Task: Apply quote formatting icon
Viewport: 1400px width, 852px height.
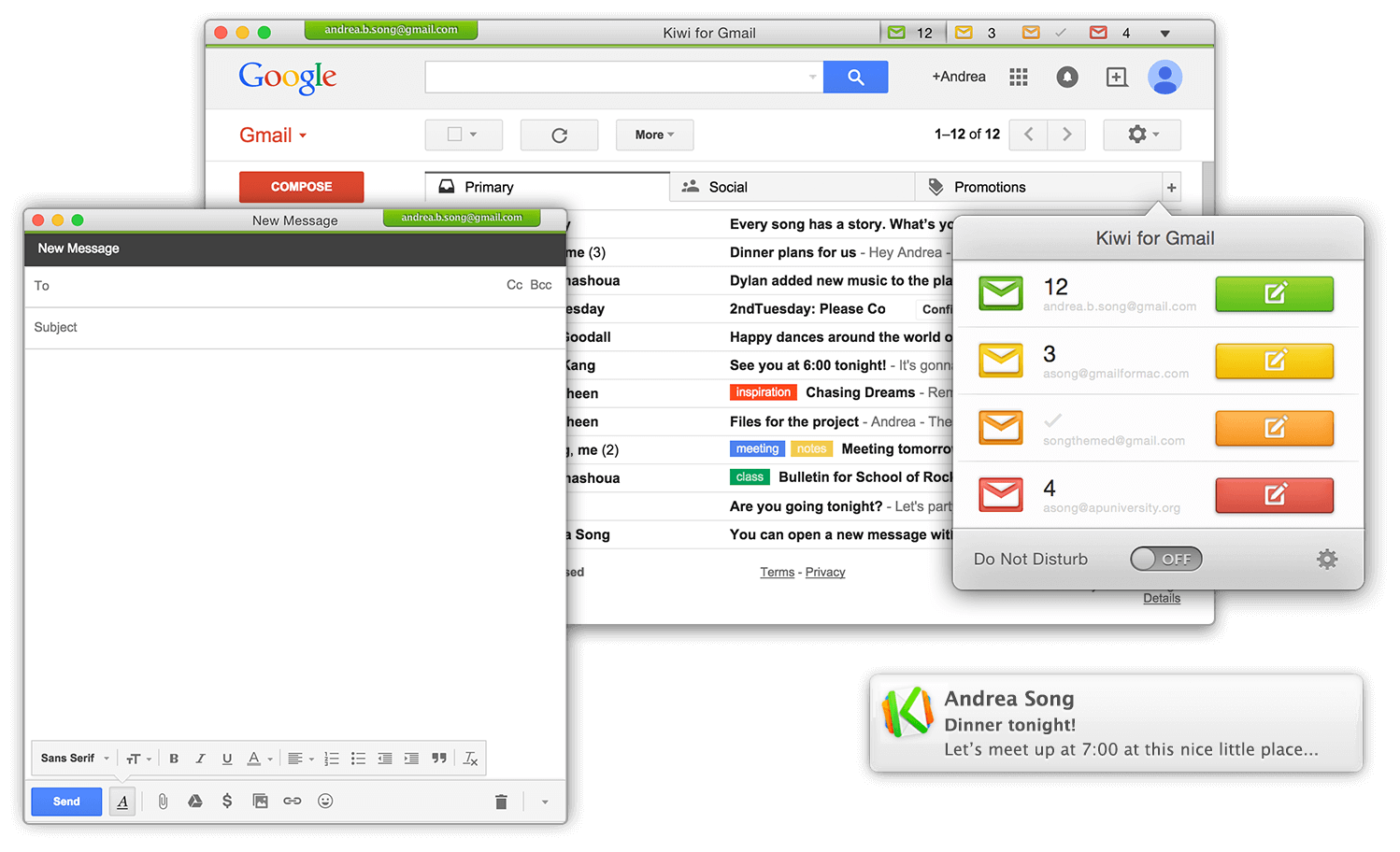Action: tap(439, 759)
